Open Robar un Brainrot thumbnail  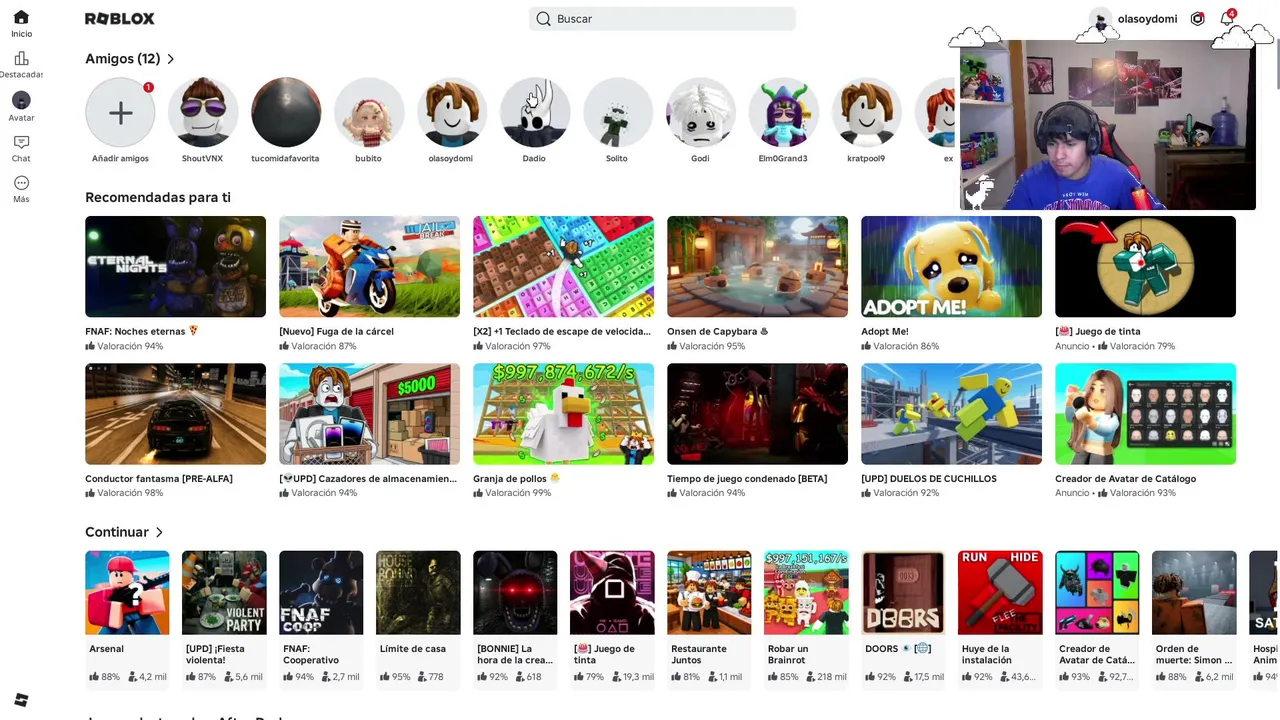pyautogui.click(x=806, y=592)
